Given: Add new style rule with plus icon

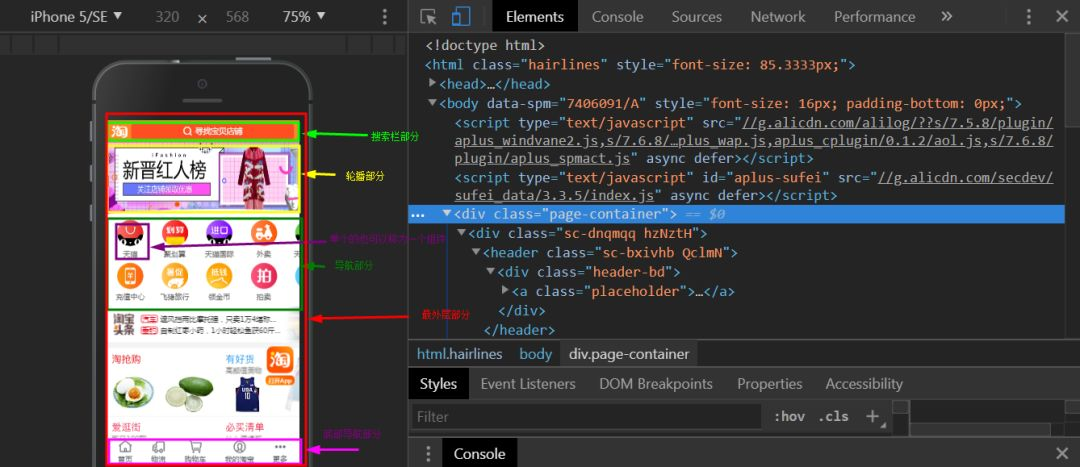Looking at the screenshot, I should [x=873, y=416].
